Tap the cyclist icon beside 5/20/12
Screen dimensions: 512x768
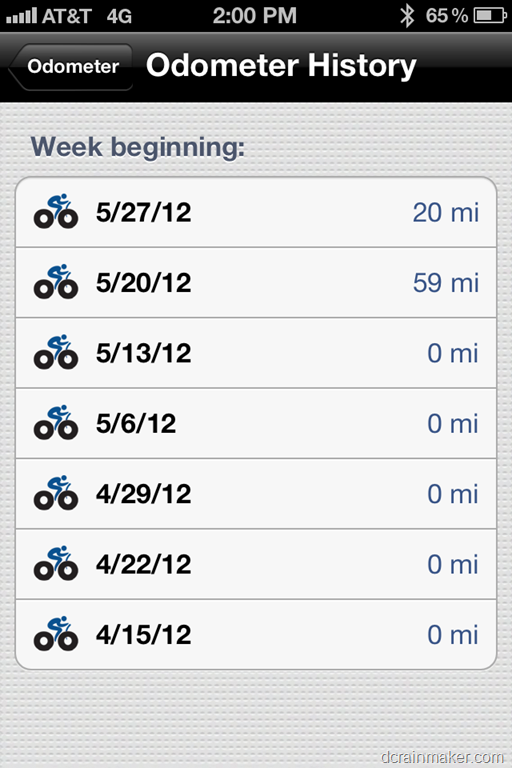coord(55,282)
